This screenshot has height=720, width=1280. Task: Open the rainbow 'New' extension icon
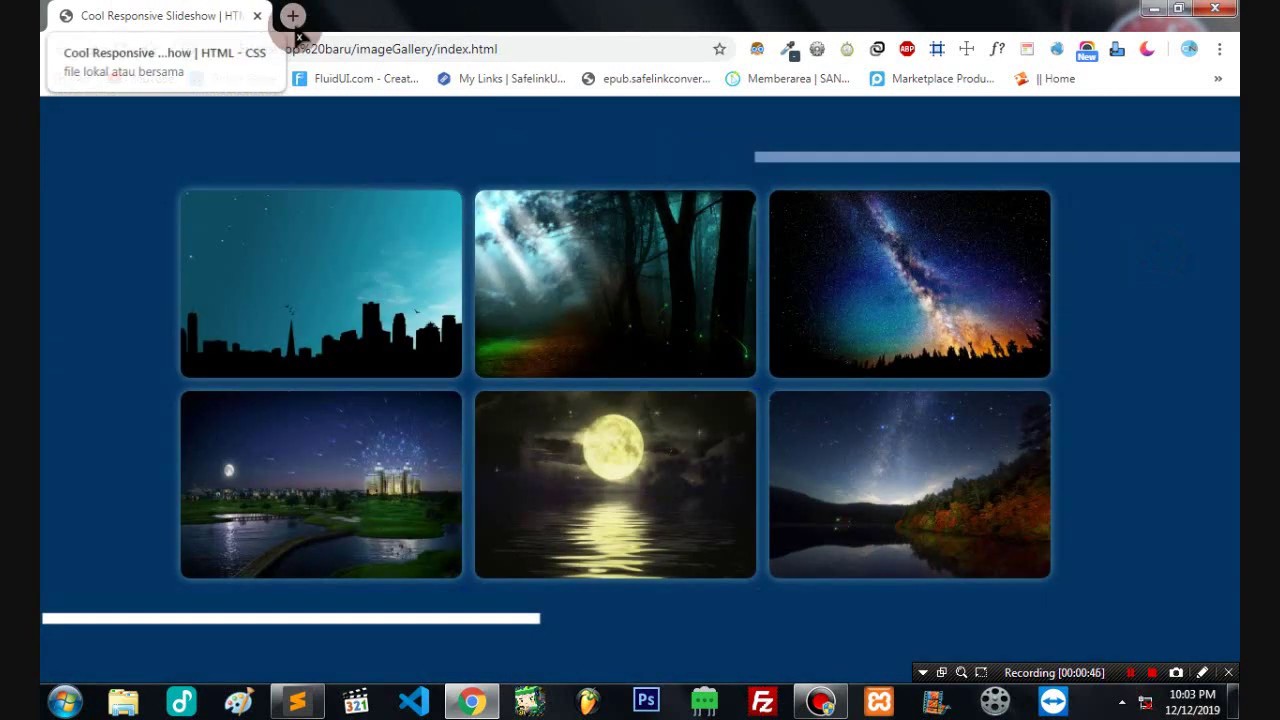pos(1087,50)
